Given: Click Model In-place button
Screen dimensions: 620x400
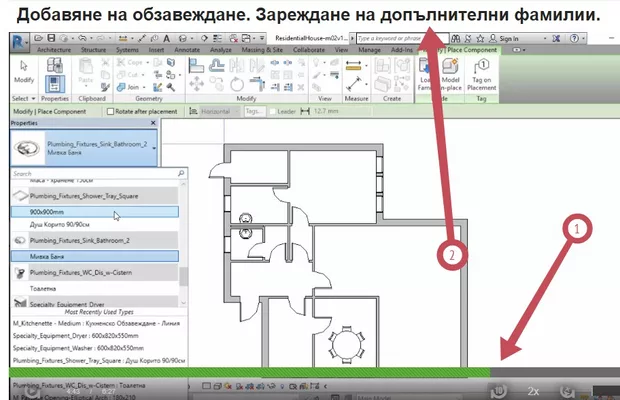Looking at the screenshot, I should (450, 74).
